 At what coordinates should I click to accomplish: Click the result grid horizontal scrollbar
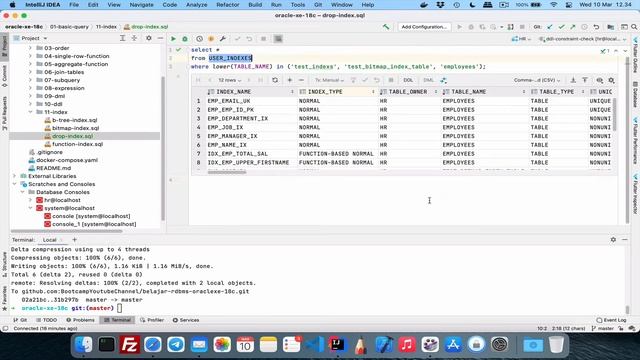[227, 172]
